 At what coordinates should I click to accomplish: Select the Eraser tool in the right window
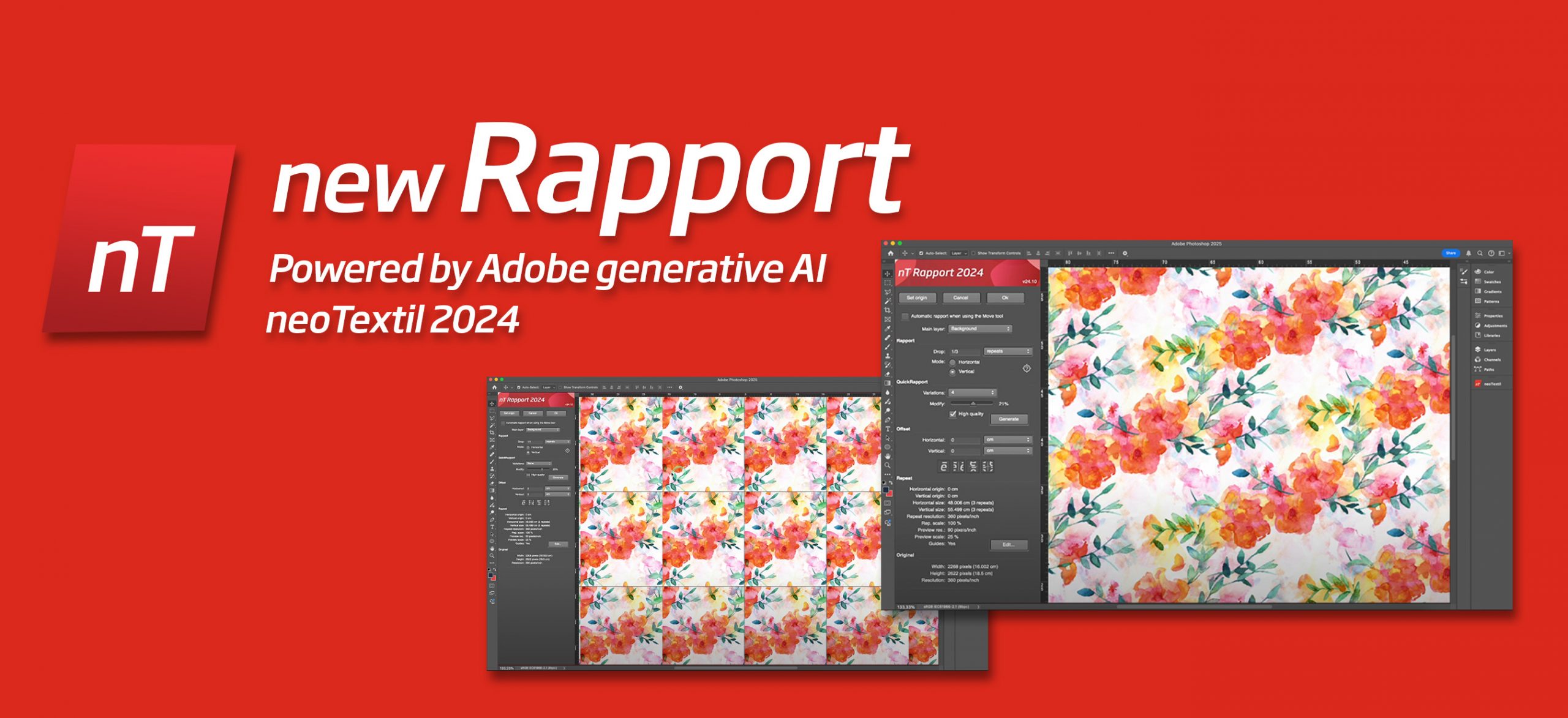(x=888, y=374)
